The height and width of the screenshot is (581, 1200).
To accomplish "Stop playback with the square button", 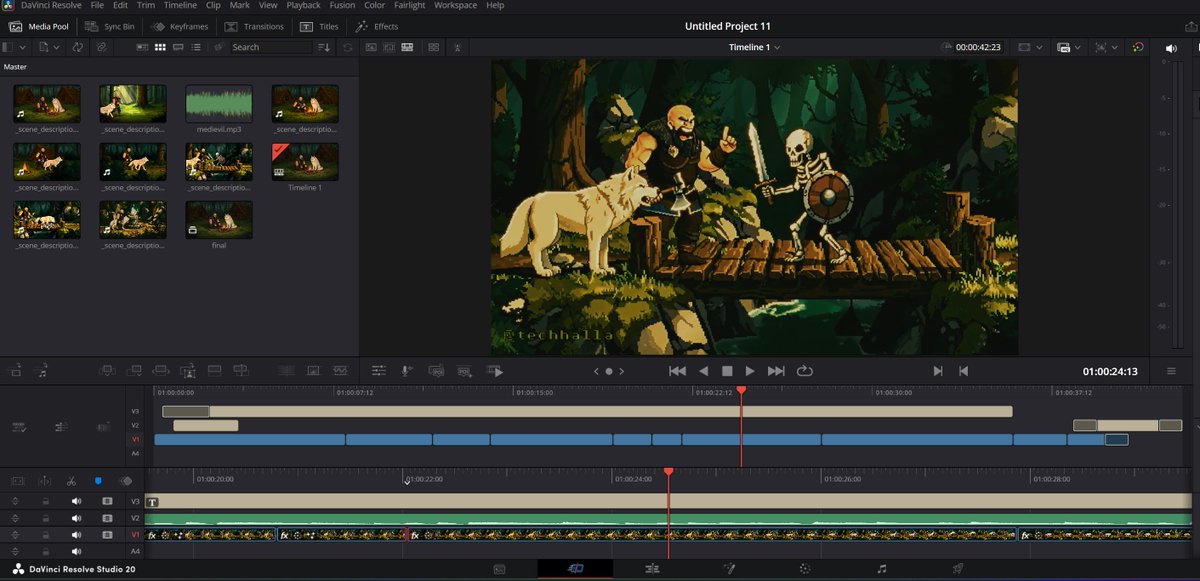I will (727, 371).
